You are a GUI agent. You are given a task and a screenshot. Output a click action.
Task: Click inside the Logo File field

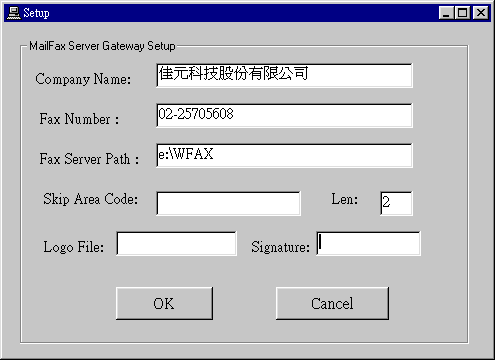tap(177, 244)
